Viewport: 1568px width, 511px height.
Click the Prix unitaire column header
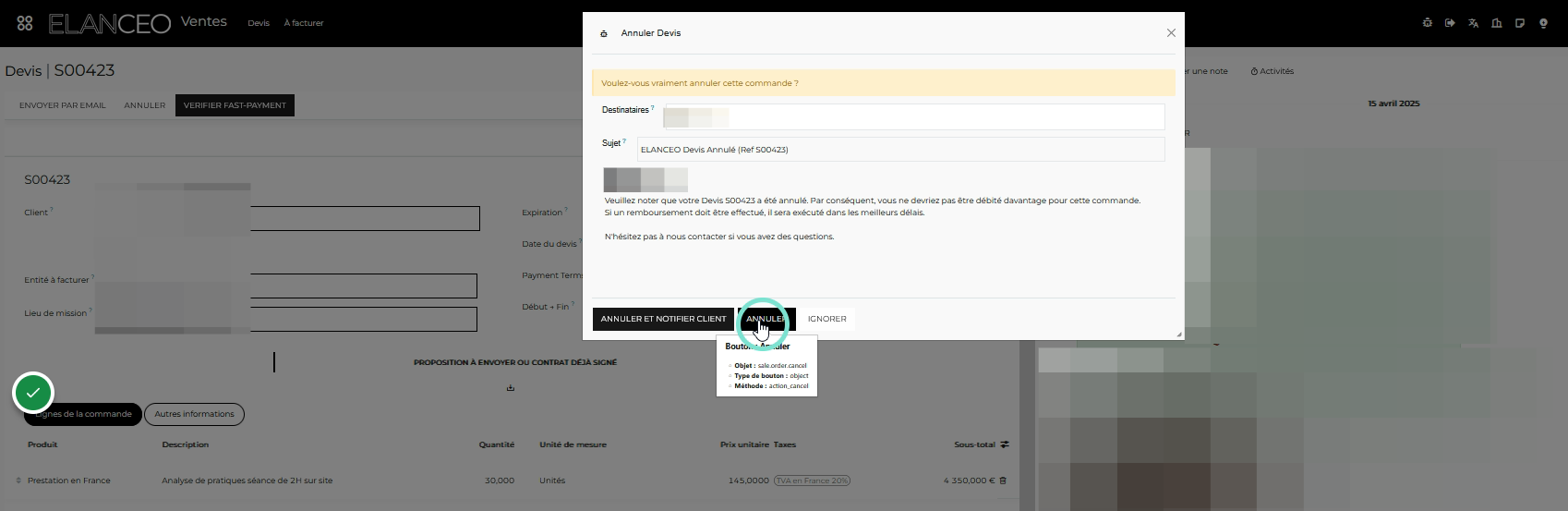click(744, 444)
